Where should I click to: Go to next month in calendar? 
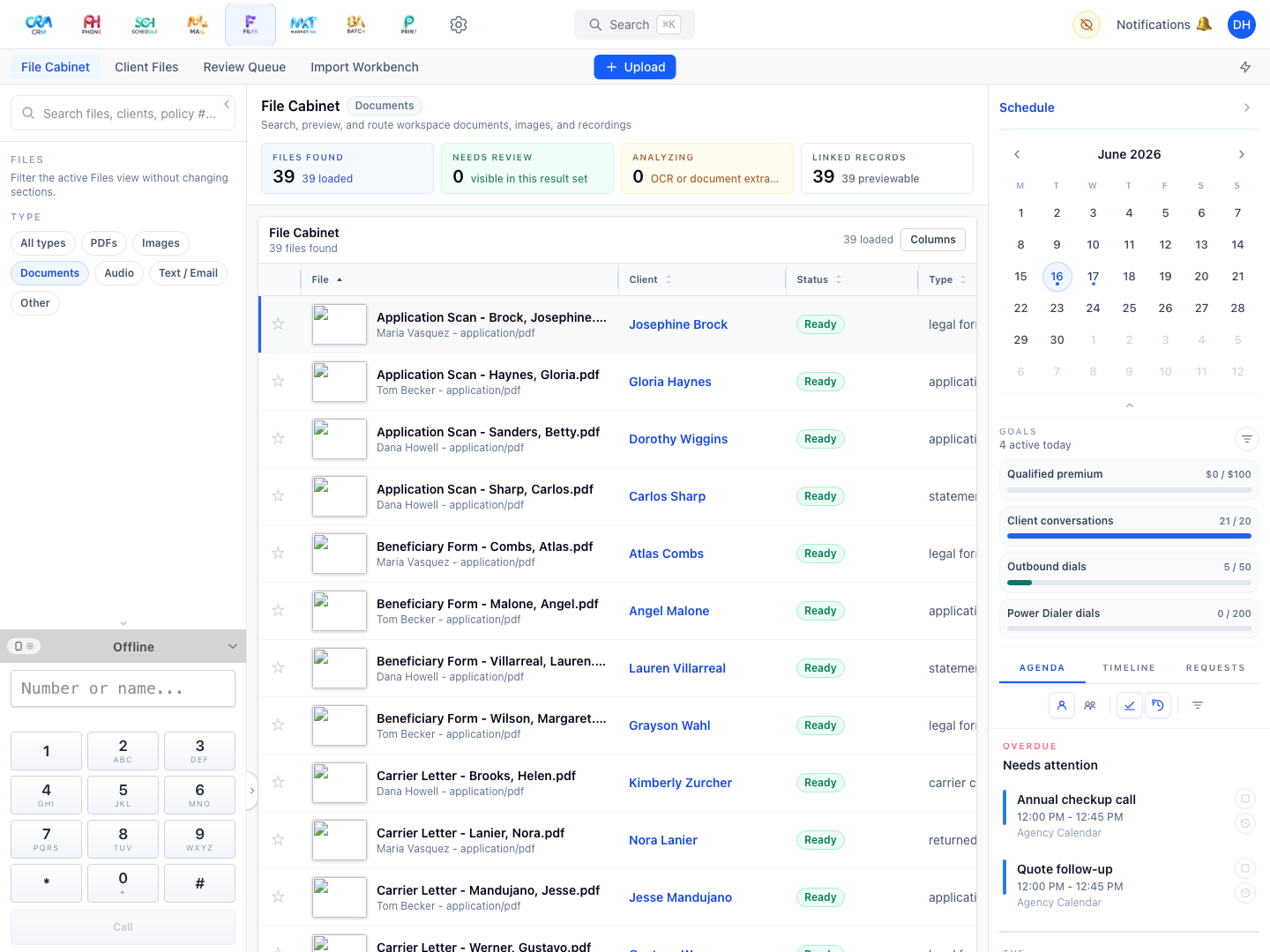click(x=1241, y=154)
